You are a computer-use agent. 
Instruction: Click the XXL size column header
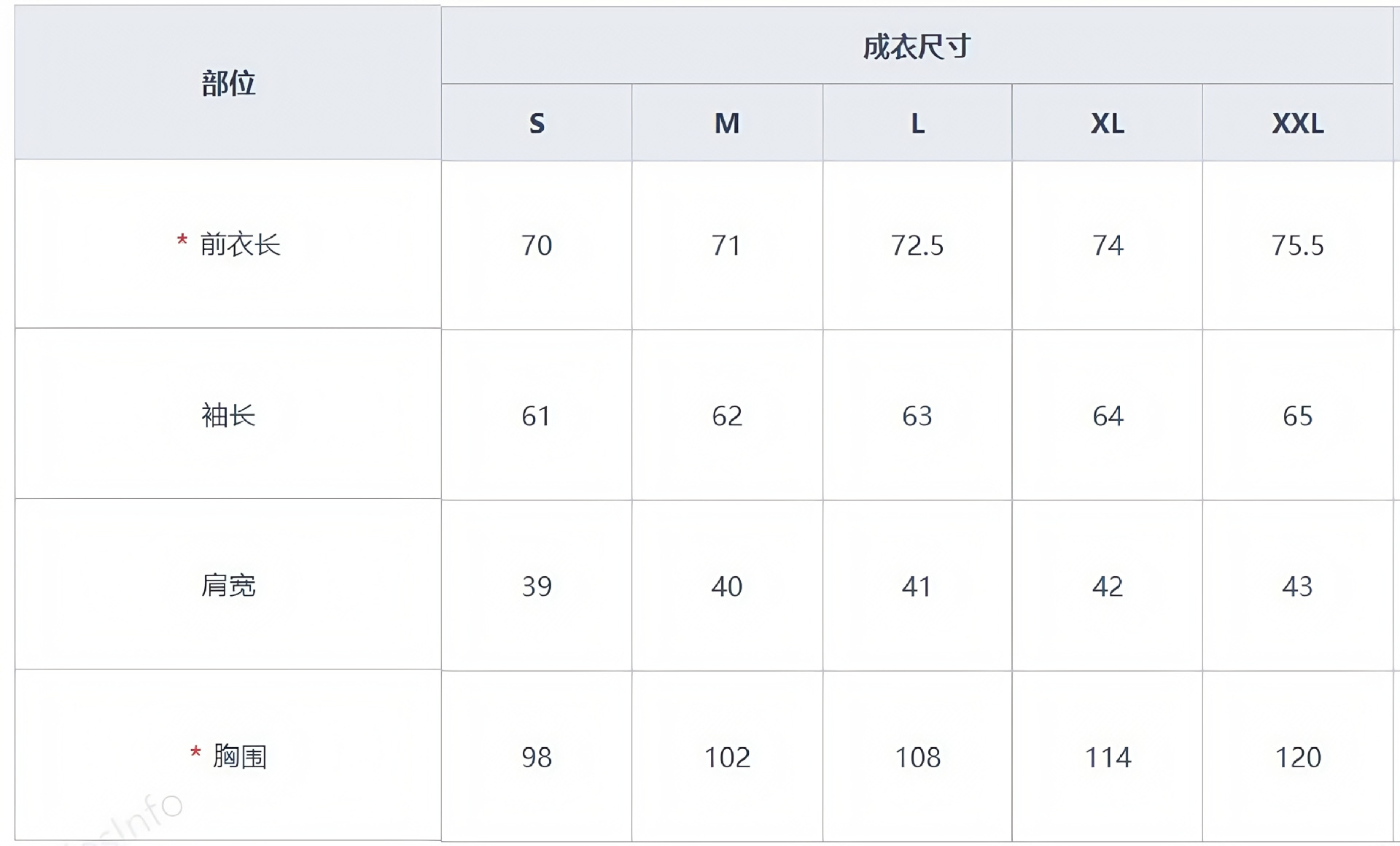pyautogui.click(x=1298, y=123)
